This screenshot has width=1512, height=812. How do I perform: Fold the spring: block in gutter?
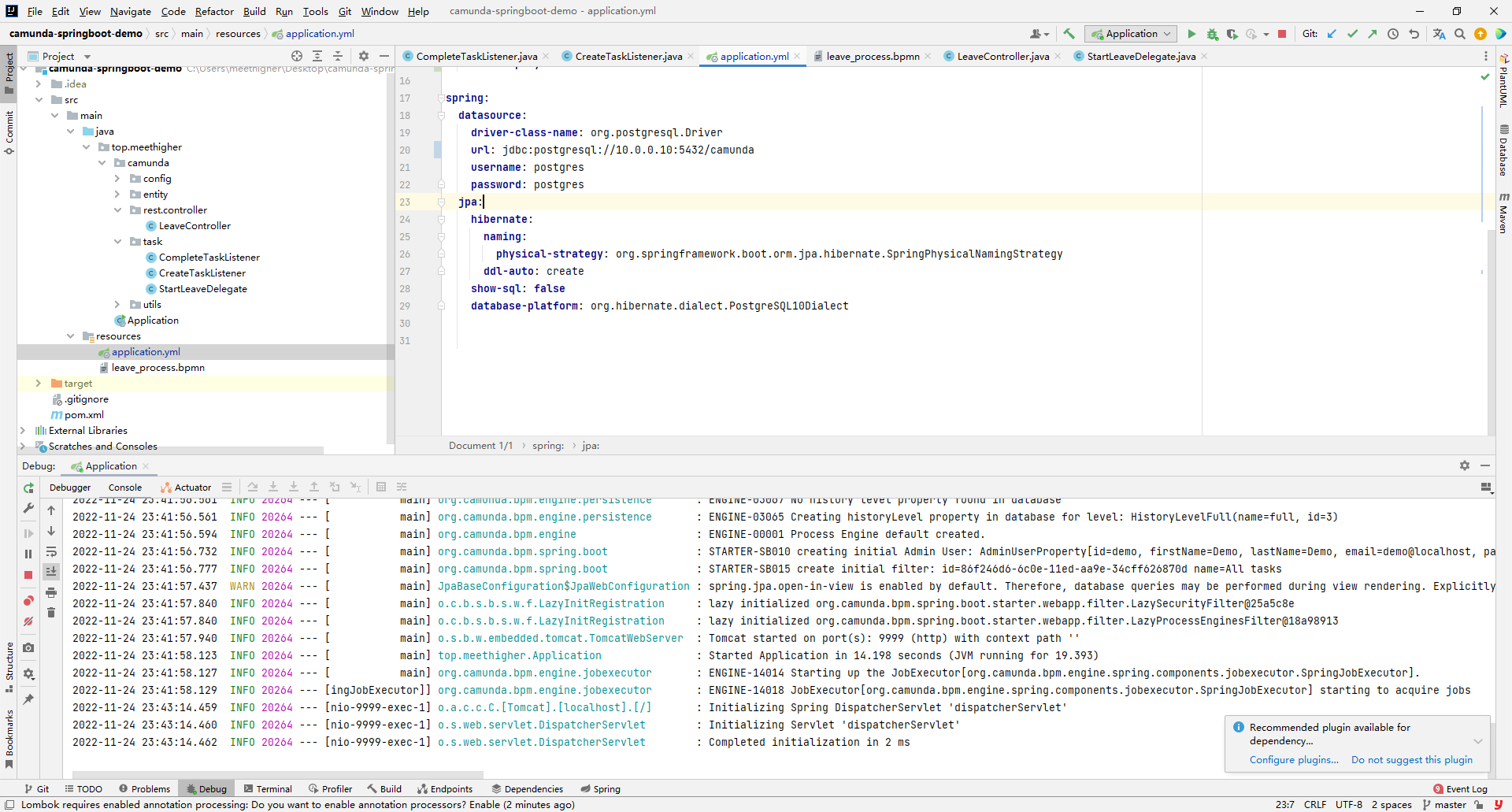tap(441, 98)
